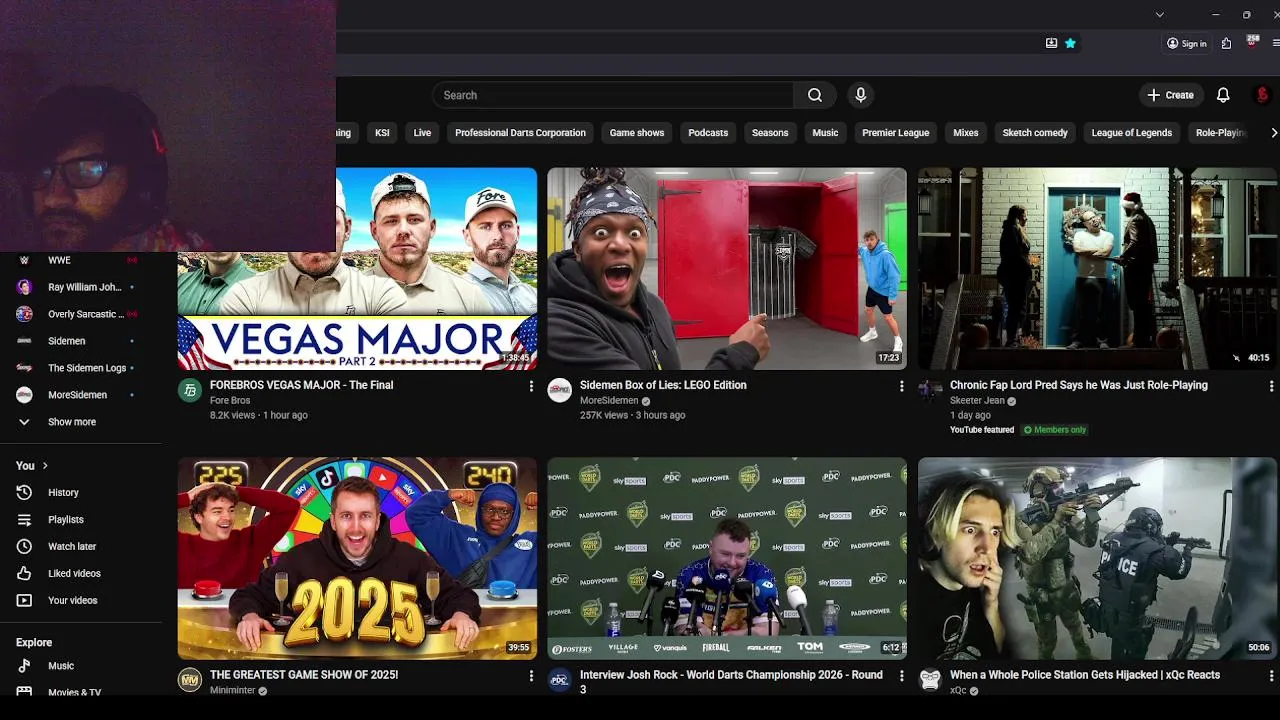Open the account avatar menu
The height and width of the screenshot is (720, 1280).
point(1262,95)
